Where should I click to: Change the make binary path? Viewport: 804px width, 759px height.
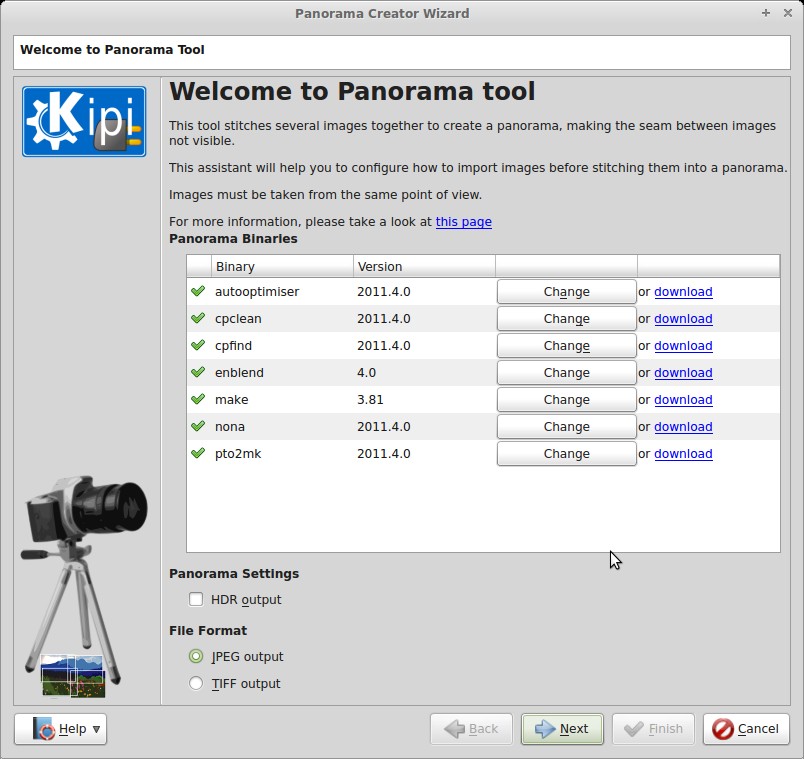pyautogui.click(x=567, y=400)
